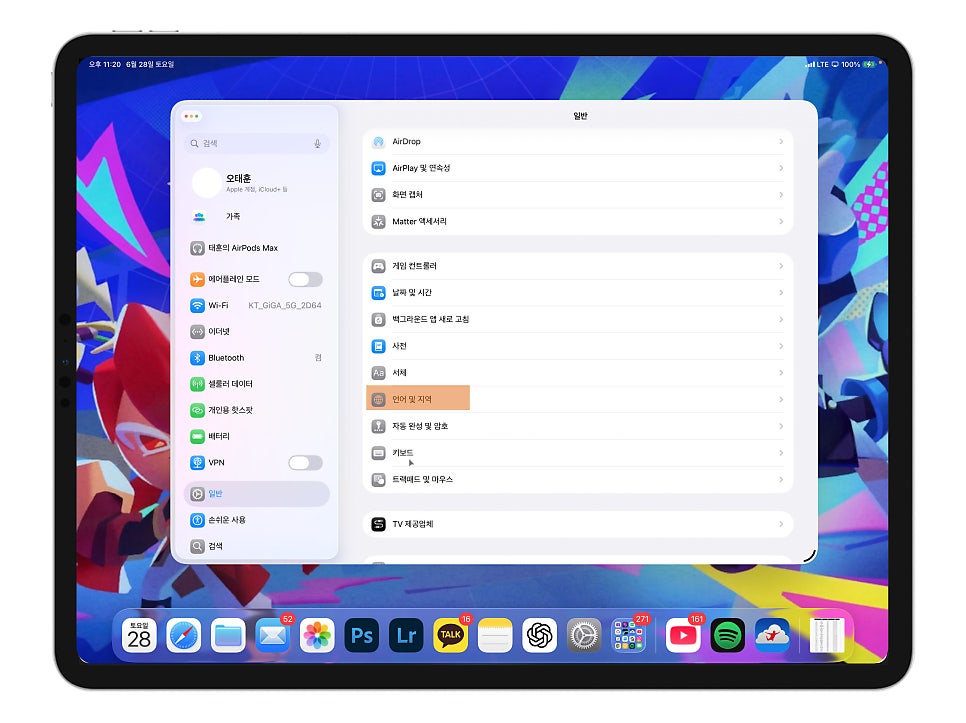
Task: Expand 서체 row chevron
Action: [x=781, y=373]
